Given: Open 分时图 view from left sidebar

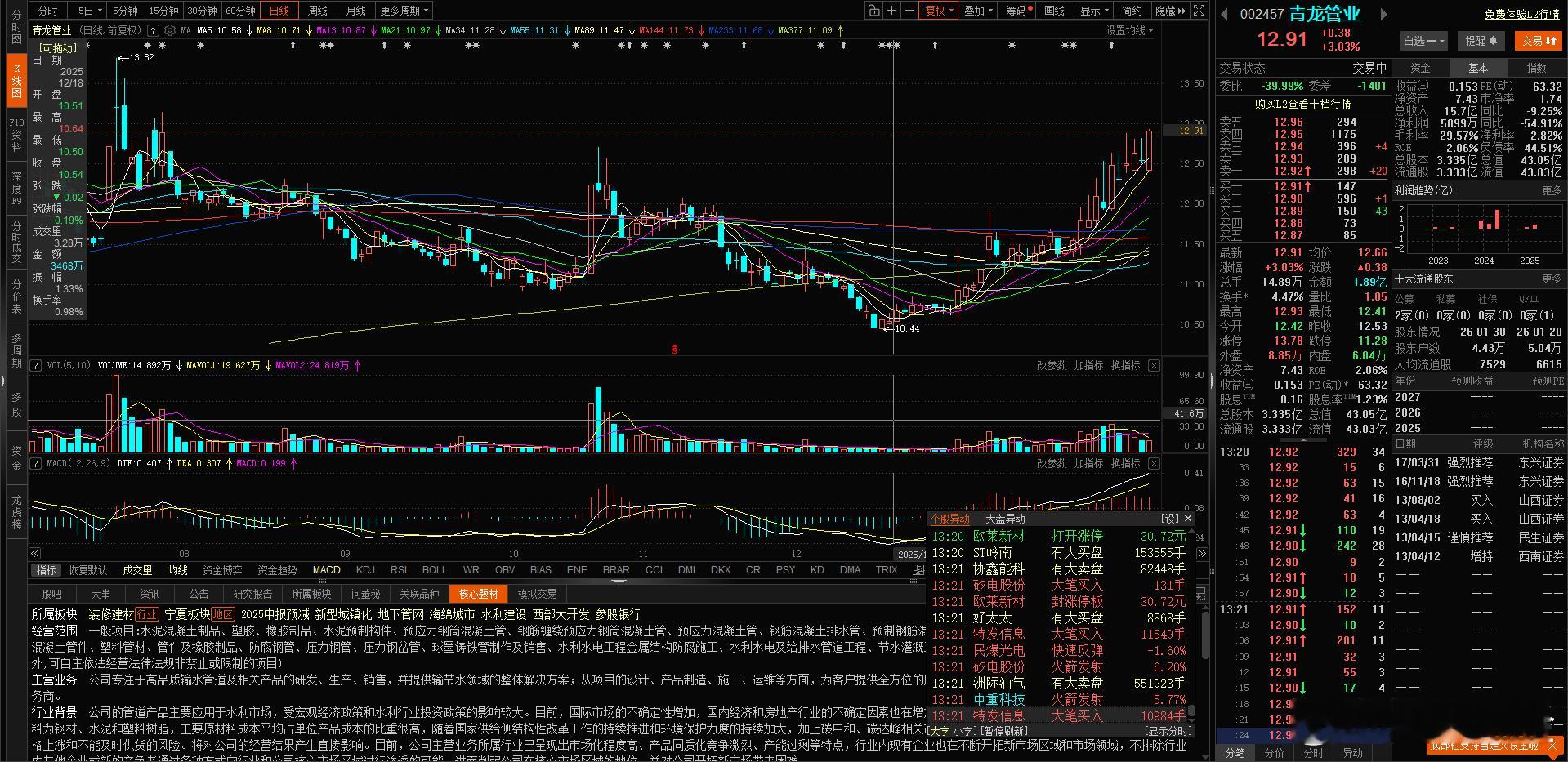Looking at the screenshot, I should pos(16,27).
